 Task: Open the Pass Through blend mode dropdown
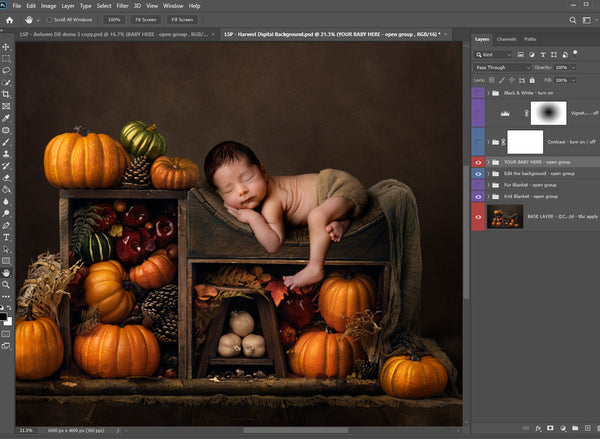tap(503, 67)
